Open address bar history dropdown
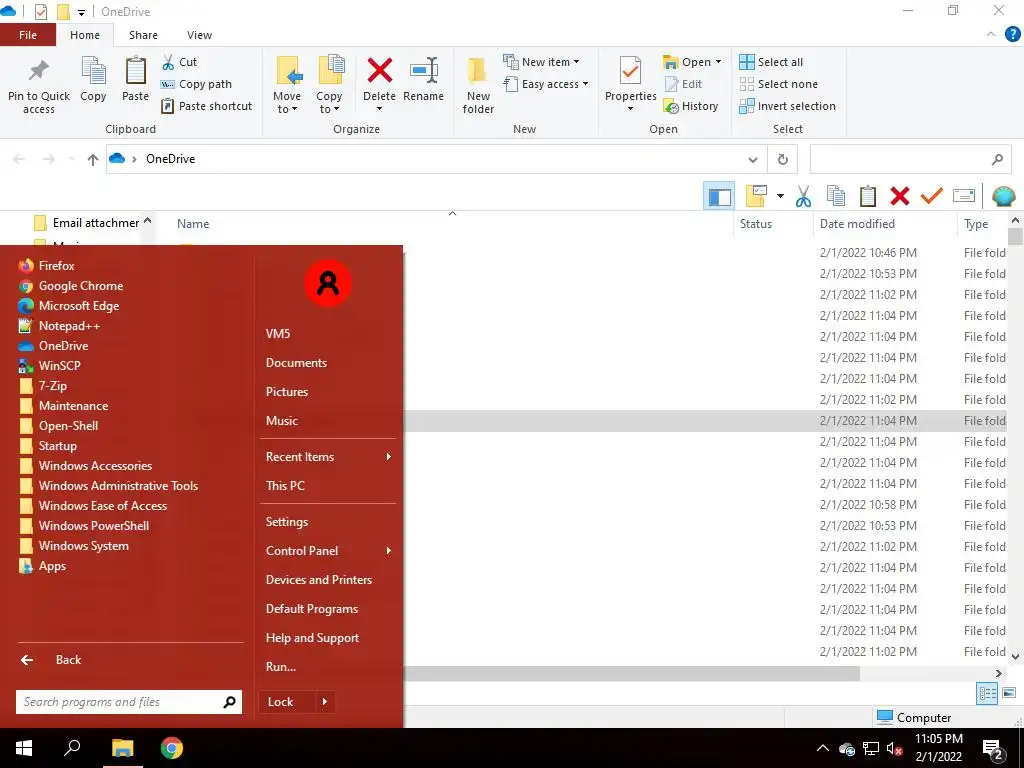Image resolution: width=1024 pixels, height=768 pixels. [x=753, y=159]
